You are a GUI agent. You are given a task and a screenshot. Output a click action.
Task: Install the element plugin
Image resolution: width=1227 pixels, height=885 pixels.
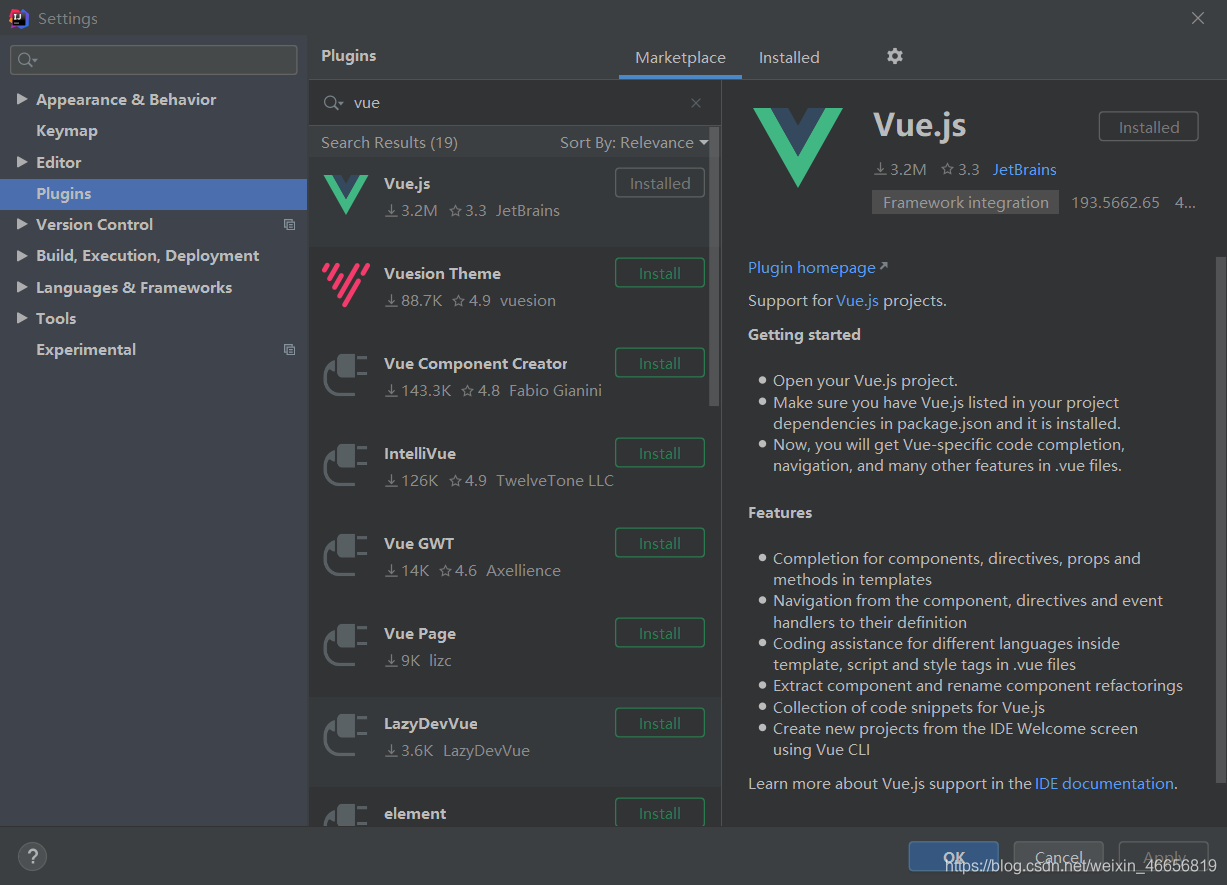click(660, 813)
